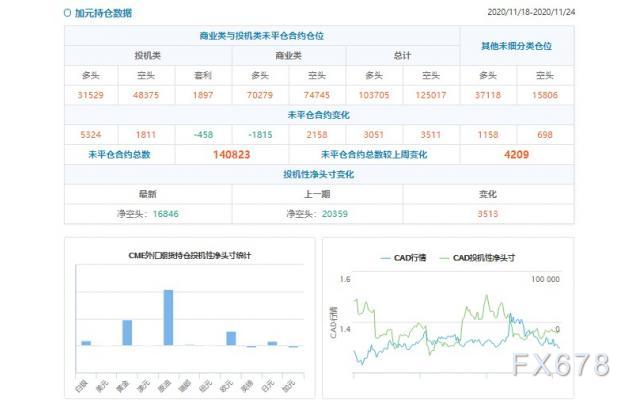Click the tallest 原油 bar in chart
640x400 pixels.
point(168,318)
